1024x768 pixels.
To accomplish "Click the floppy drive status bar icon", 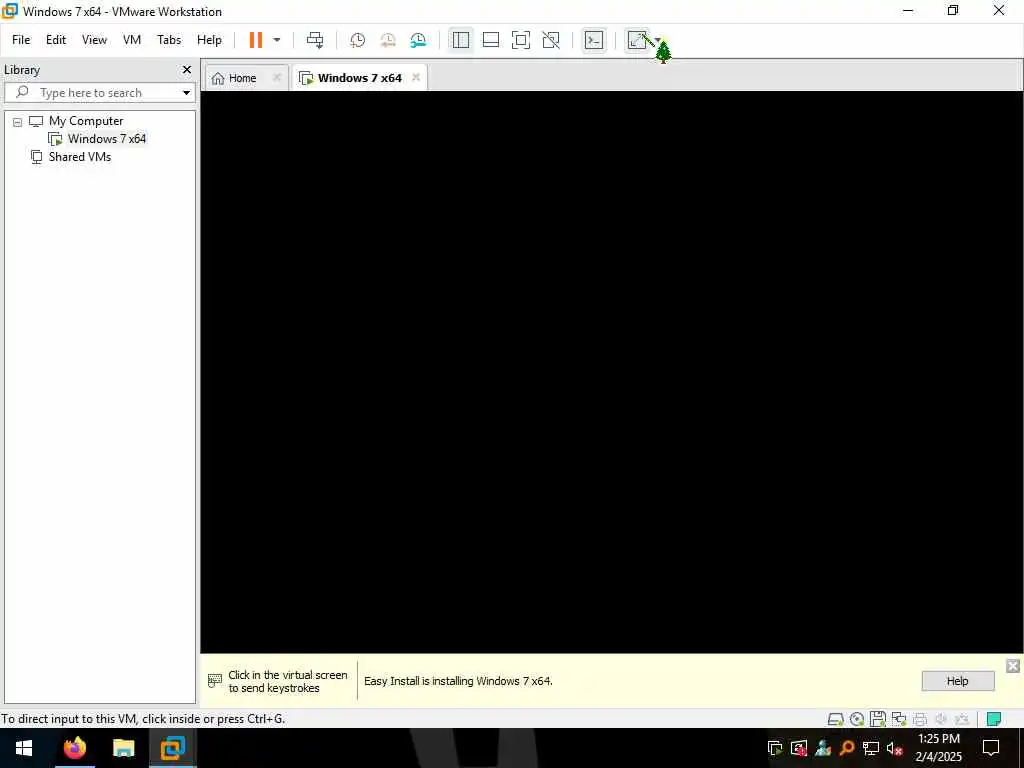I will [x=878, y=719].
